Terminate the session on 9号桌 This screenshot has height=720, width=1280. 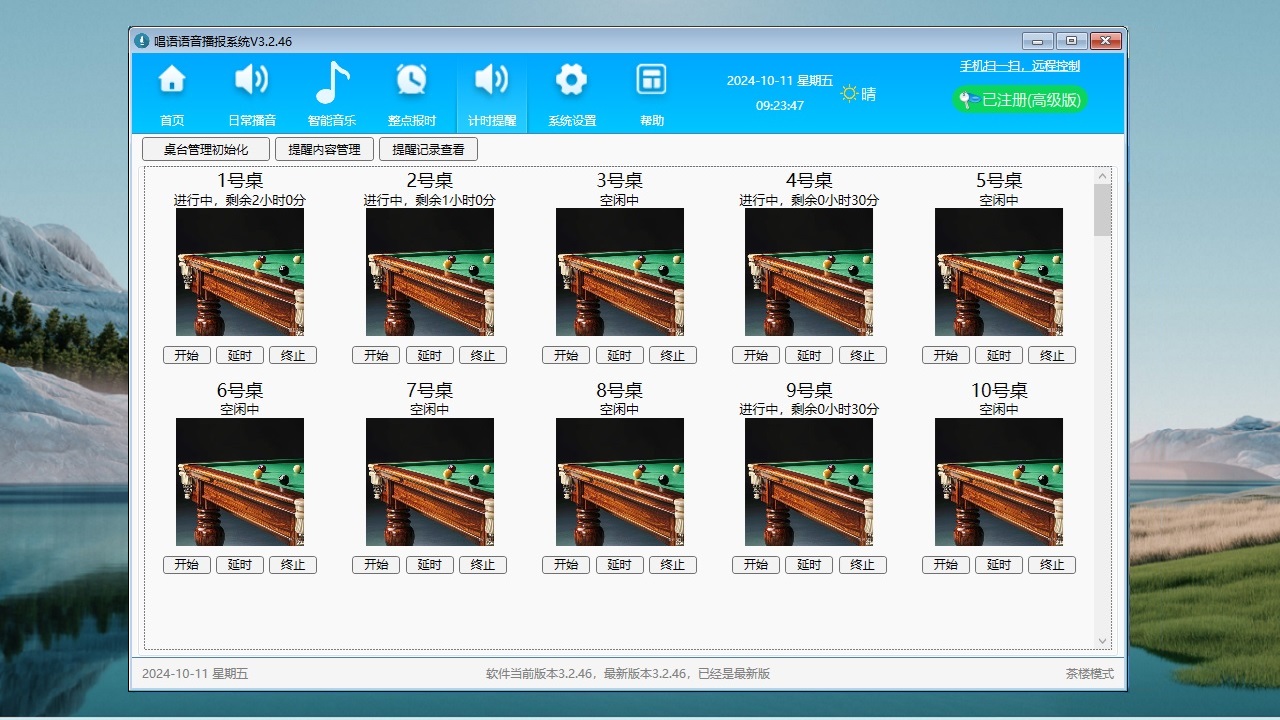point(863,564)
